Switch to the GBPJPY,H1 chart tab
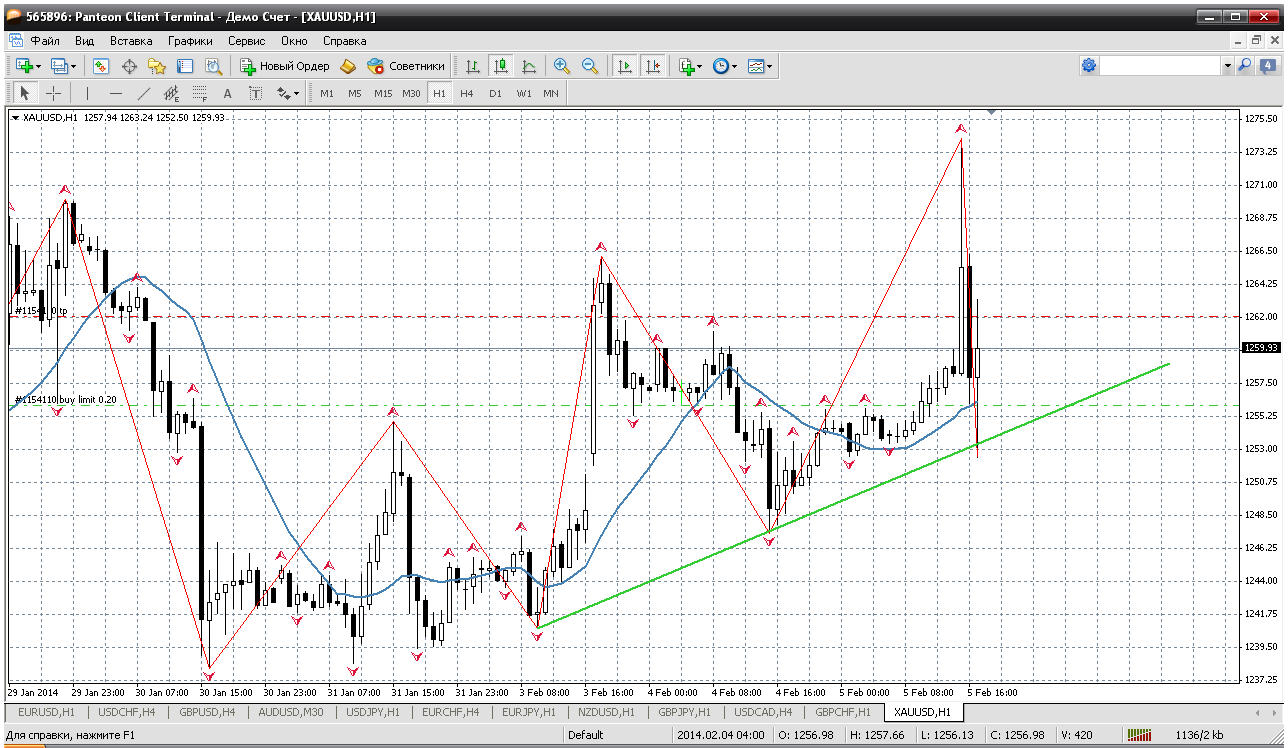 684,712
